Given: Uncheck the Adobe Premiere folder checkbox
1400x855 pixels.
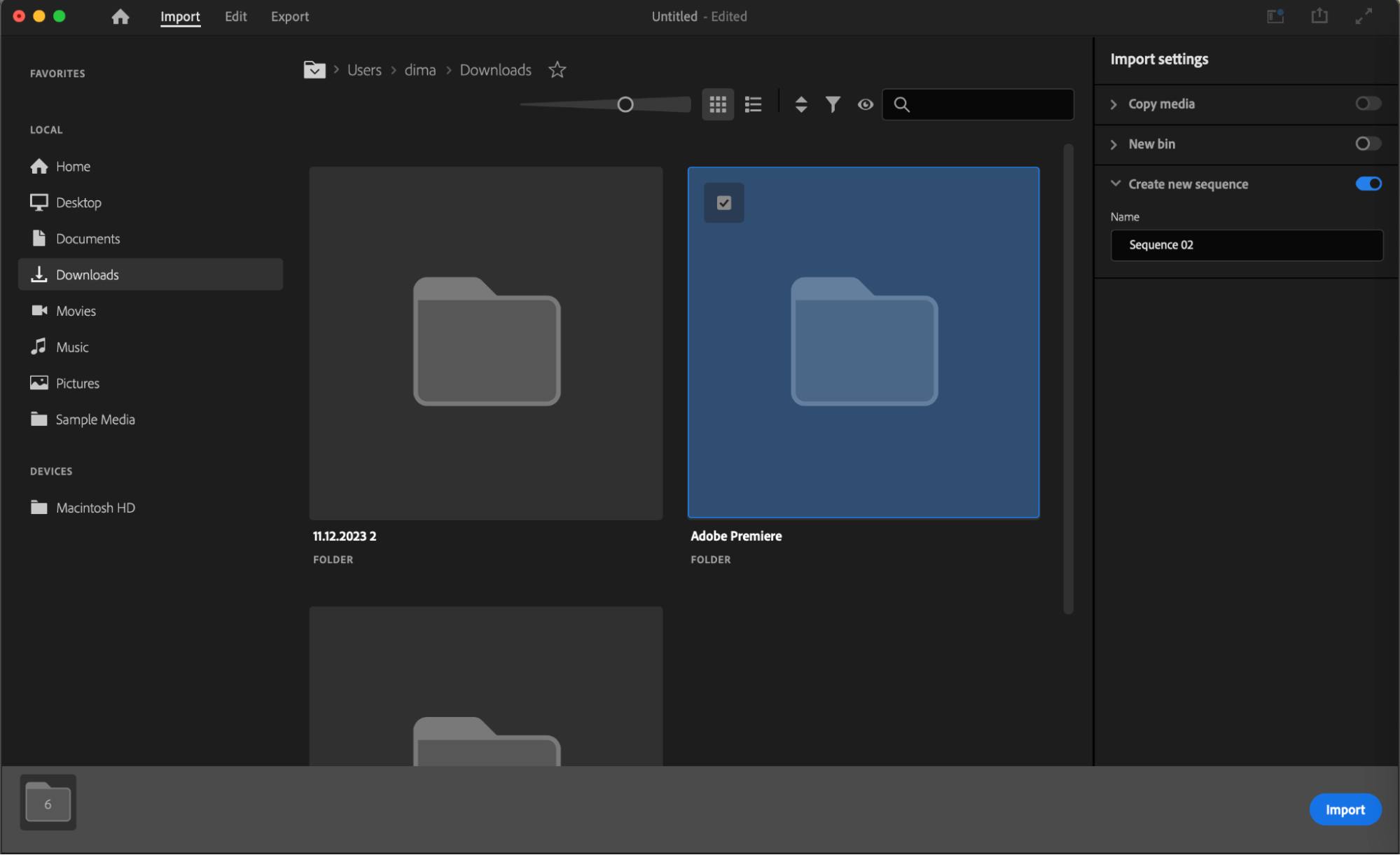Looking at the screenshot, I should coord(724,203).
